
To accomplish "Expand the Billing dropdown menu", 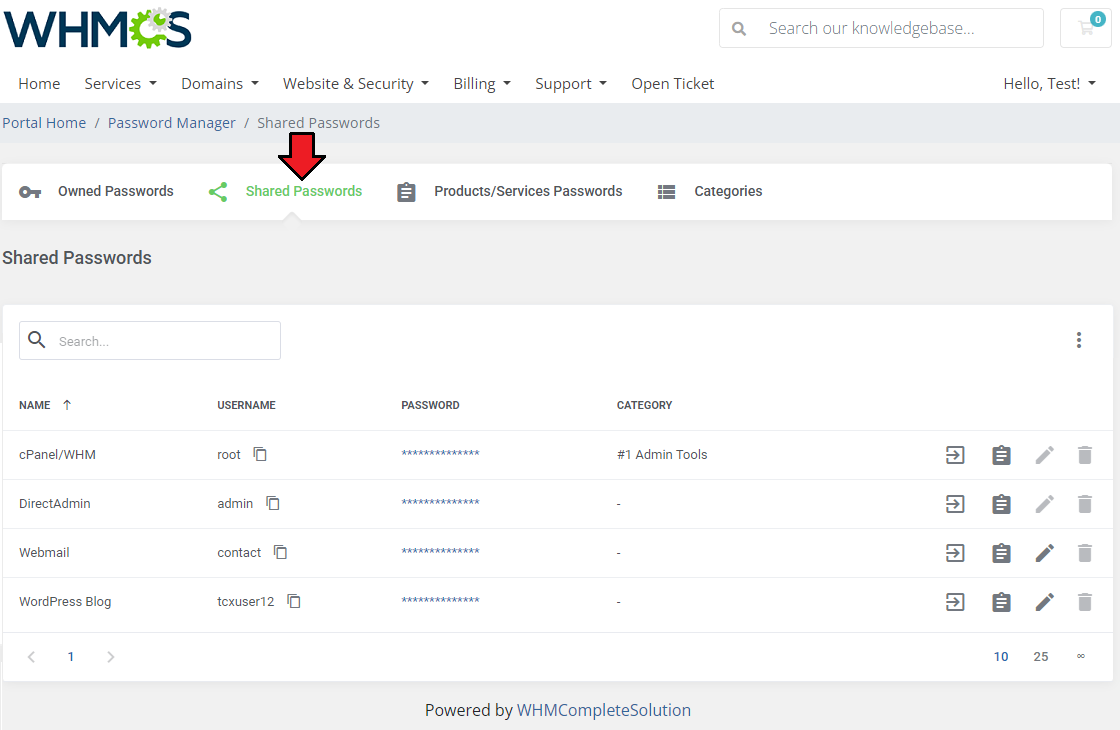I will pos(482,84).
